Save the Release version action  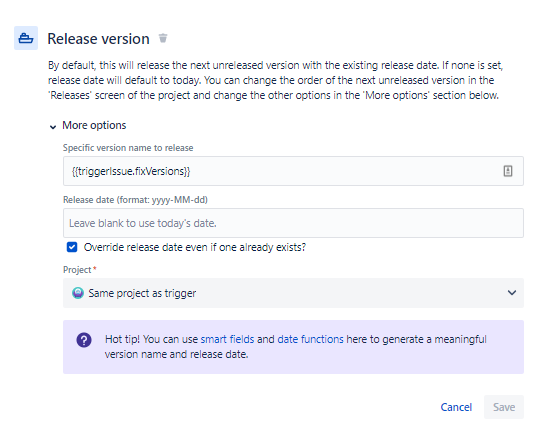pos(504,407)
